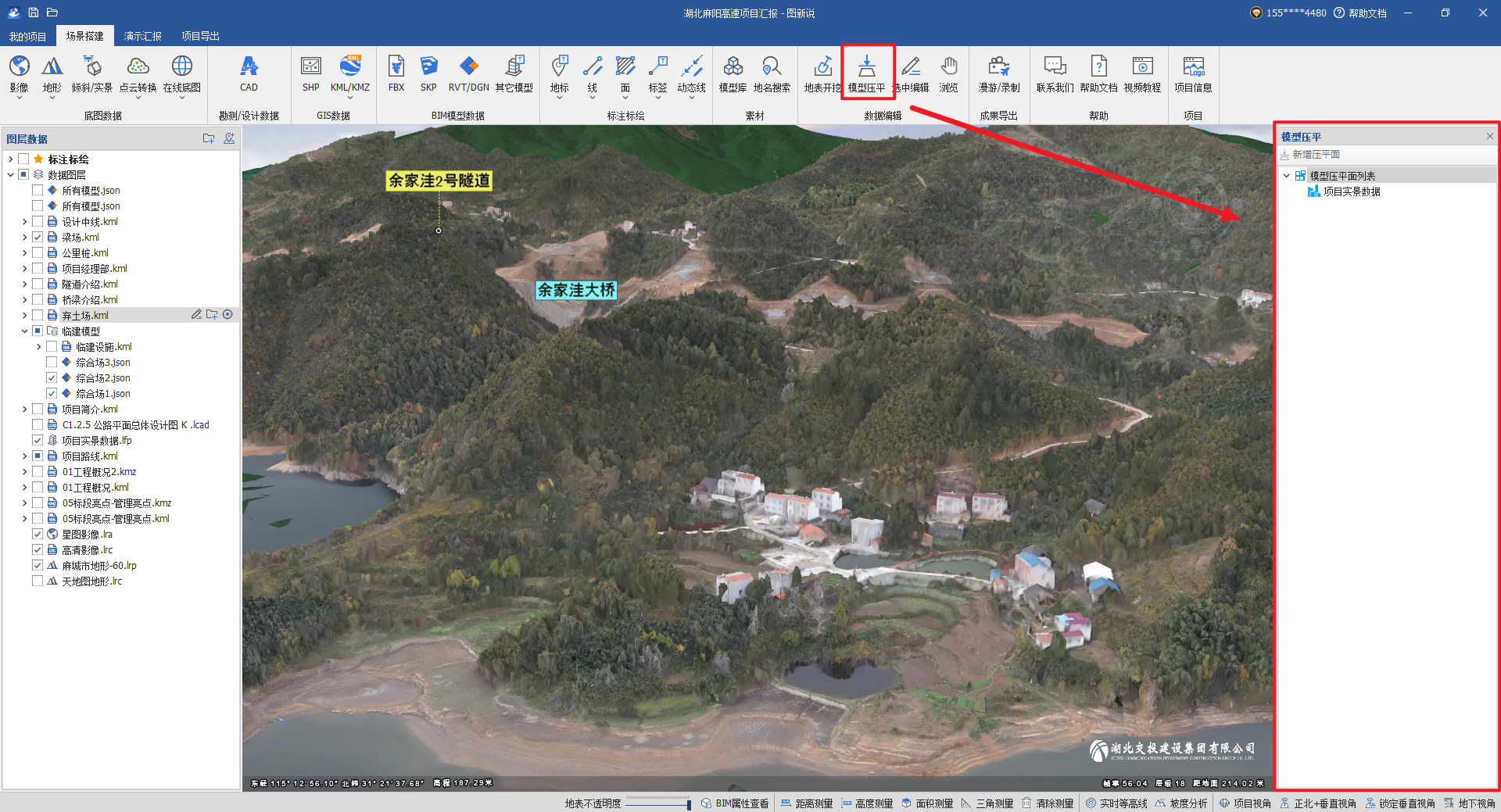The width and height of the screenshot is (1501, 812).
Task: Uncheck the 梁场.kml layer checkbox
Action: tap(38, 237)
